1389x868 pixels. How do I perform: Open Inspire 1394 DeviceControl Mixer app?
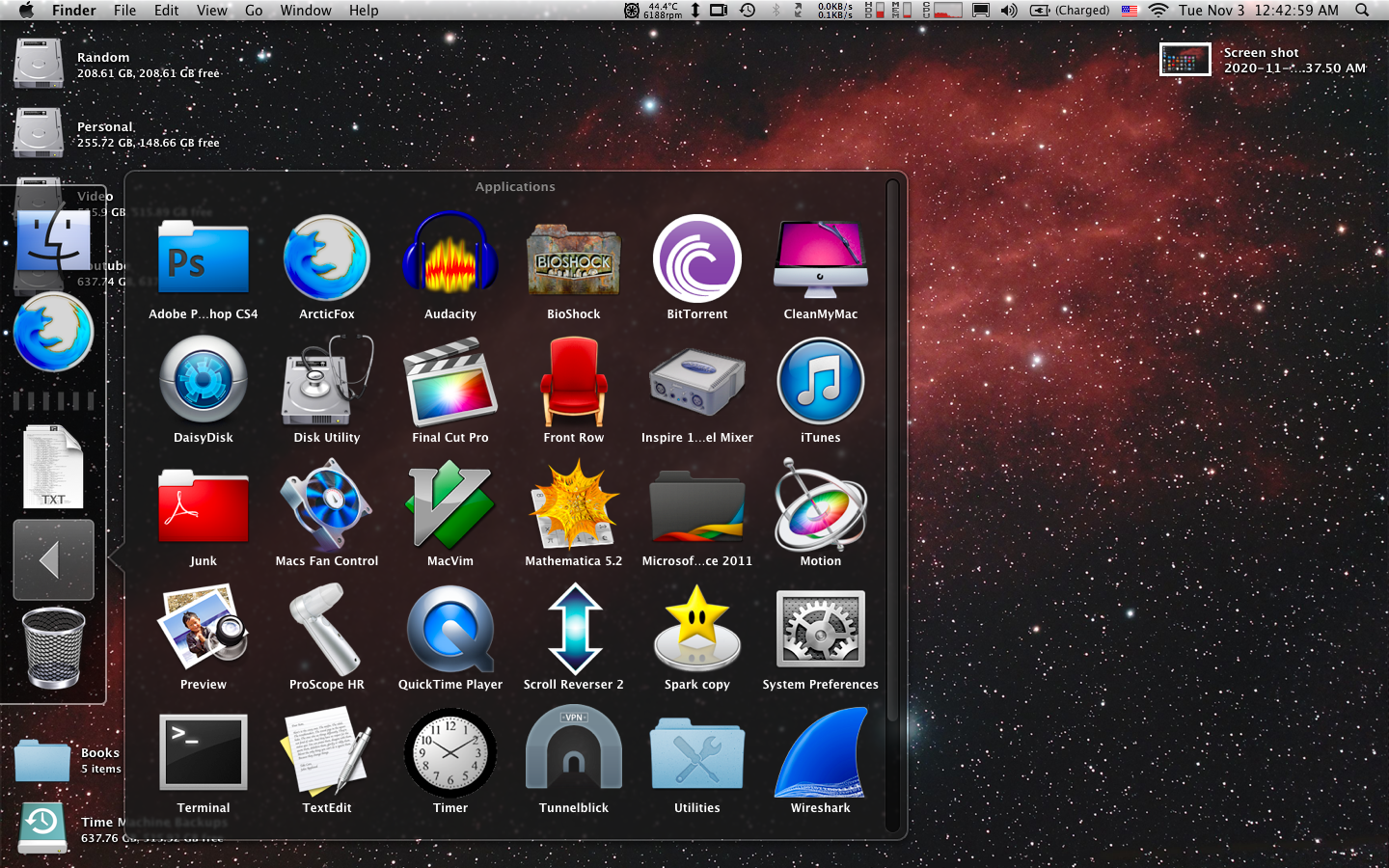tap(697, 382)
